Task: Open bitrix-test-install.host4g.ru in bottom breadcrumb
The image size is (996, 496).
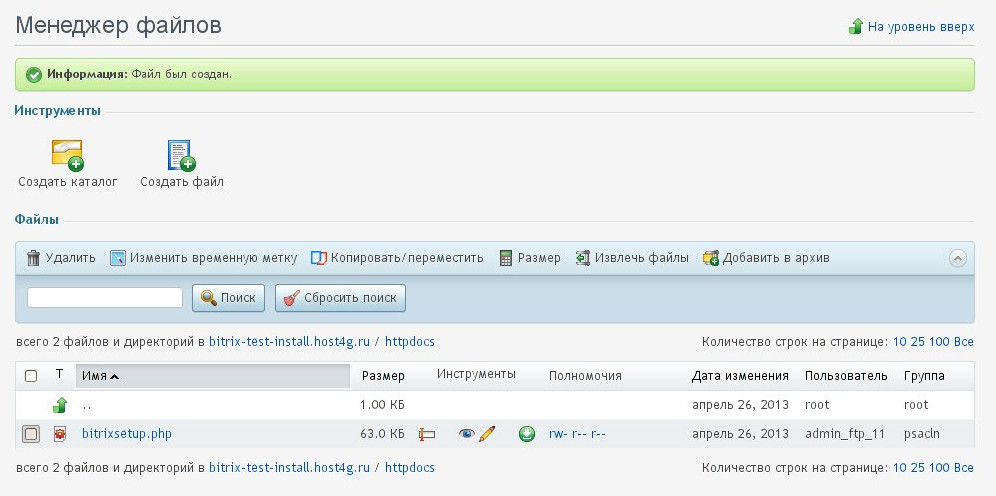Action: 289,468
